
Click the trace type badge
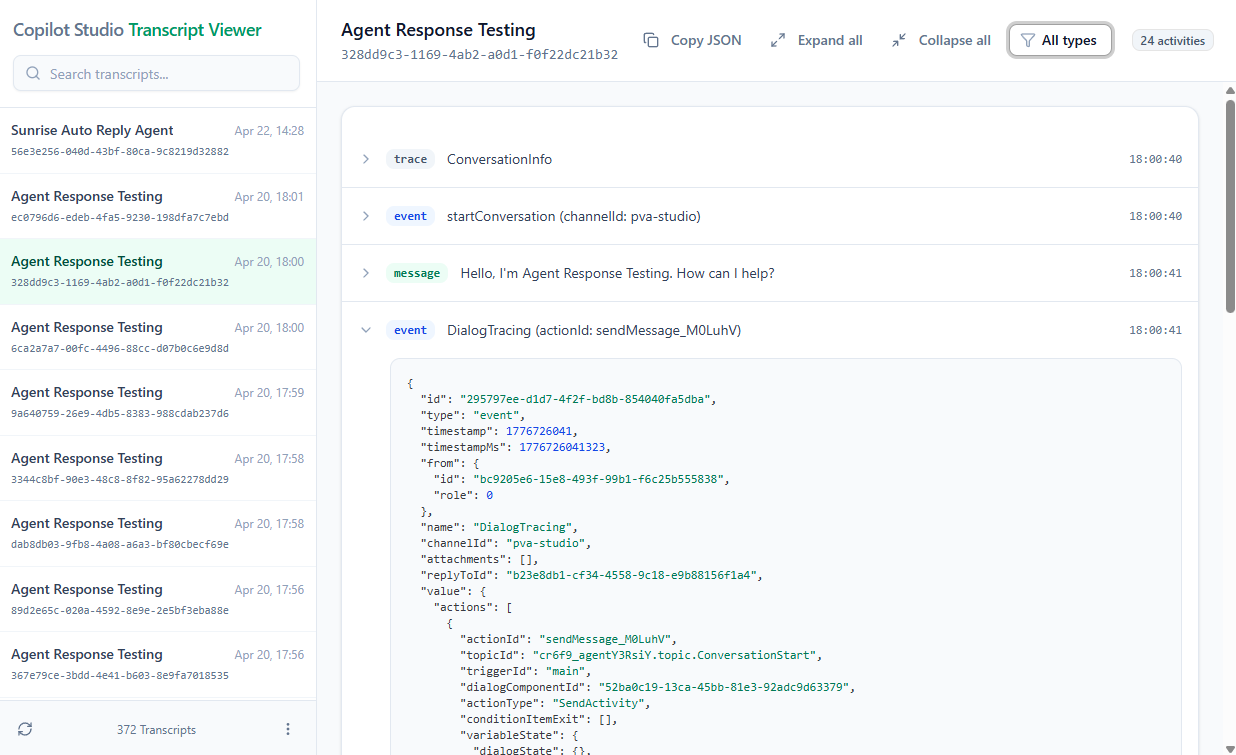(410, 159)
